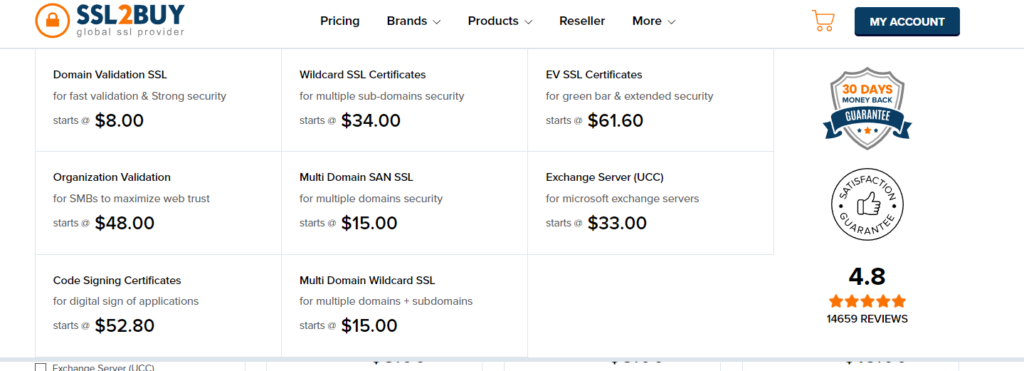Select EV SSL Certificates option
The image size is (1024, 371).
[594, 74]
